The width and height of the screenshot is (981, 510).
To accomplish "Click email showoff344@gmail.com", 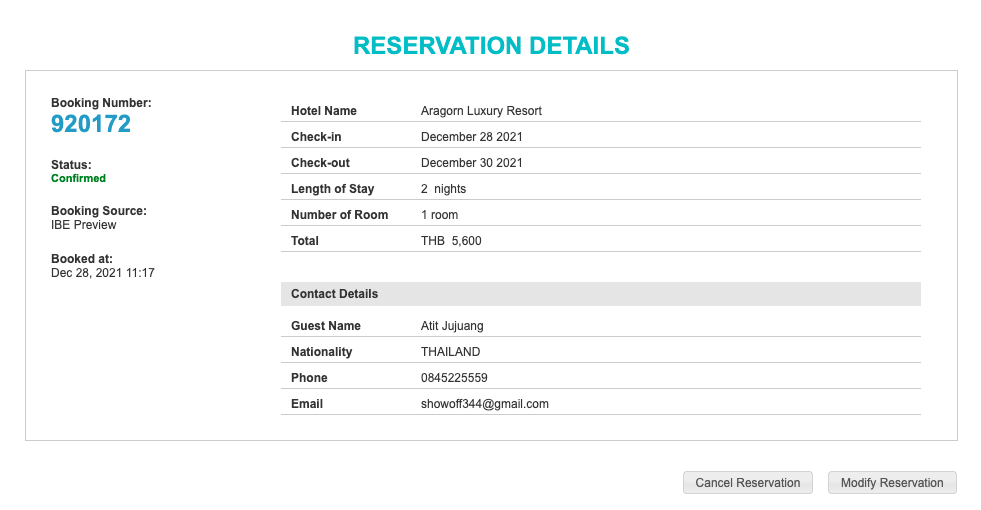I will [485, 404].
